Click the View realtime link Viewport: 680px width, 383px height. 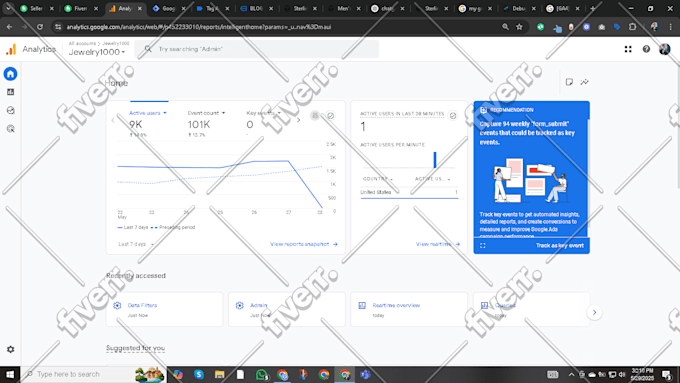[x=438, y=244]
